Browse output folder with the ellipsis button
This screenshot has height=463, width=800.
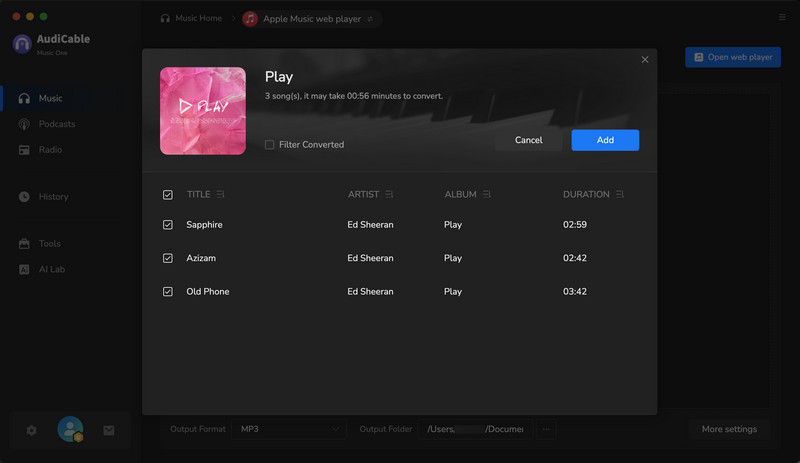pyautogui.click(x=546, y=429)
